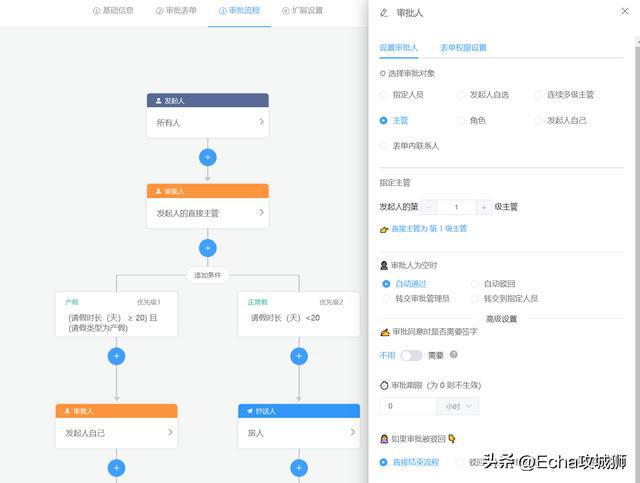Screen dimensions: 640x483
Task: Click plus button below 抄送人 旅人 node
Action: point(299,468)
